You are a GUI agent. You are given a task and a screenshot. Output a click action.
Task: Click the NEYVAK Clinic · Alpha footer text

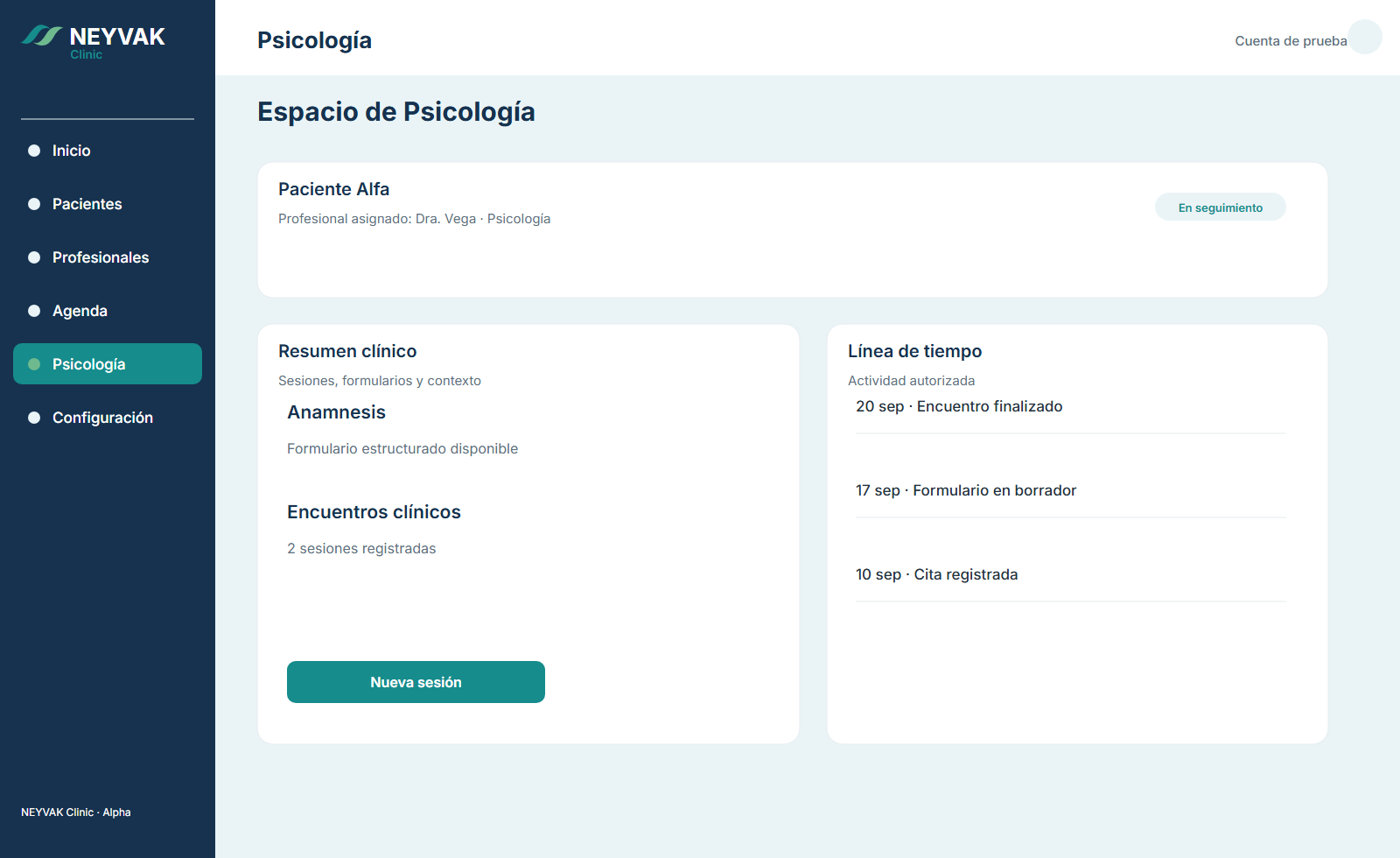(76, 812)
